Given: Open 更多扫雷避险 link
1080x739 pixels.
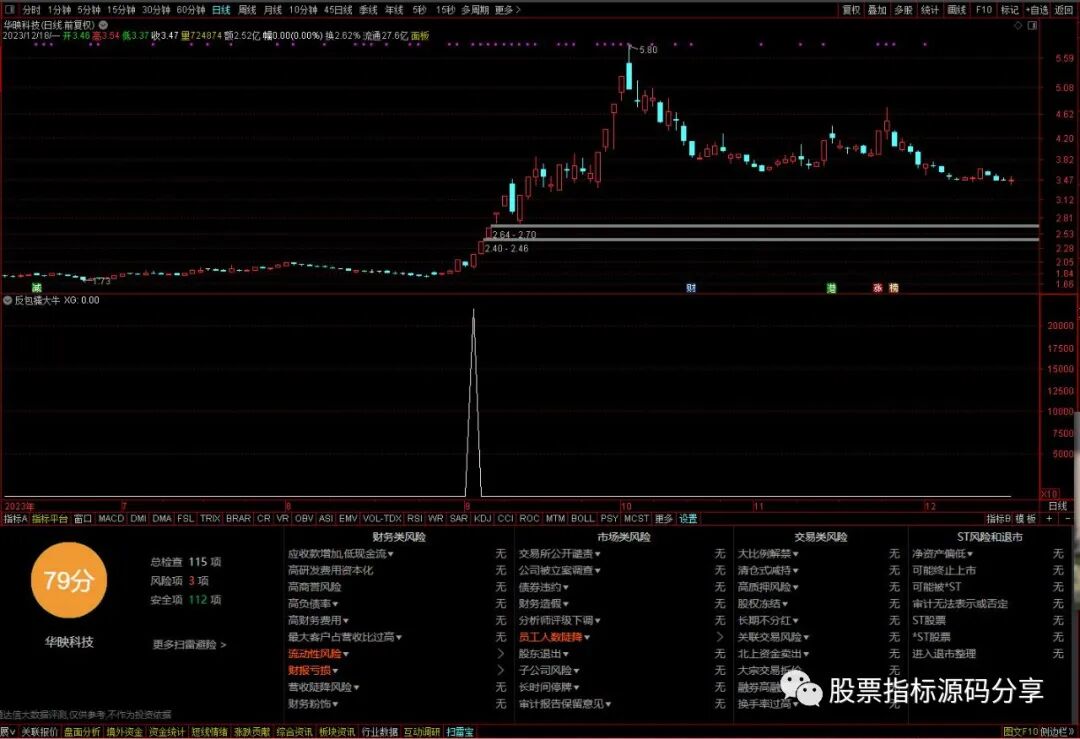Looking at the screenshot, I should [189, 645].
